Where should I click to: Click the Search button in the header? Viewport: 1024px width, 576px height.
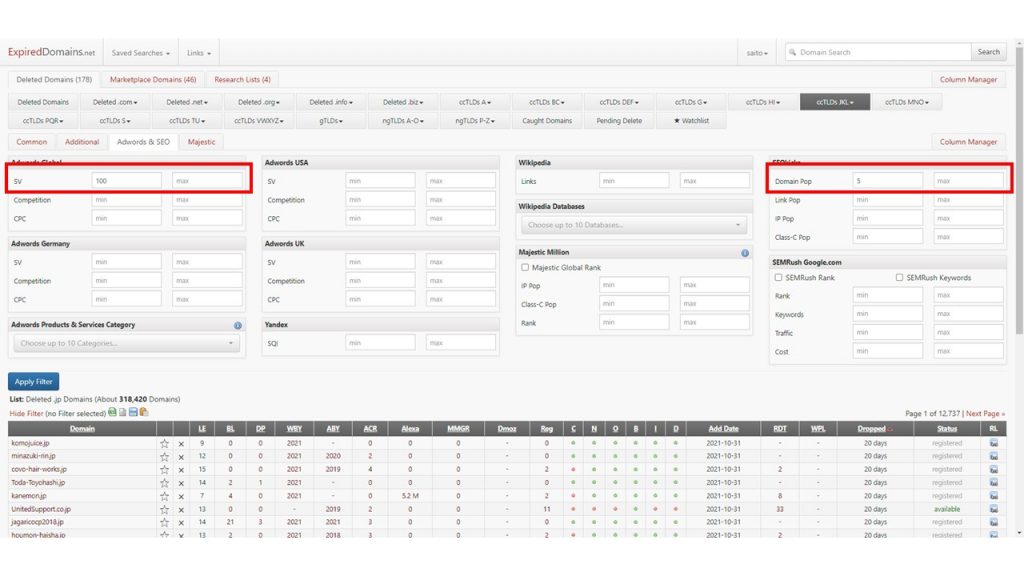tap(988, 52)
